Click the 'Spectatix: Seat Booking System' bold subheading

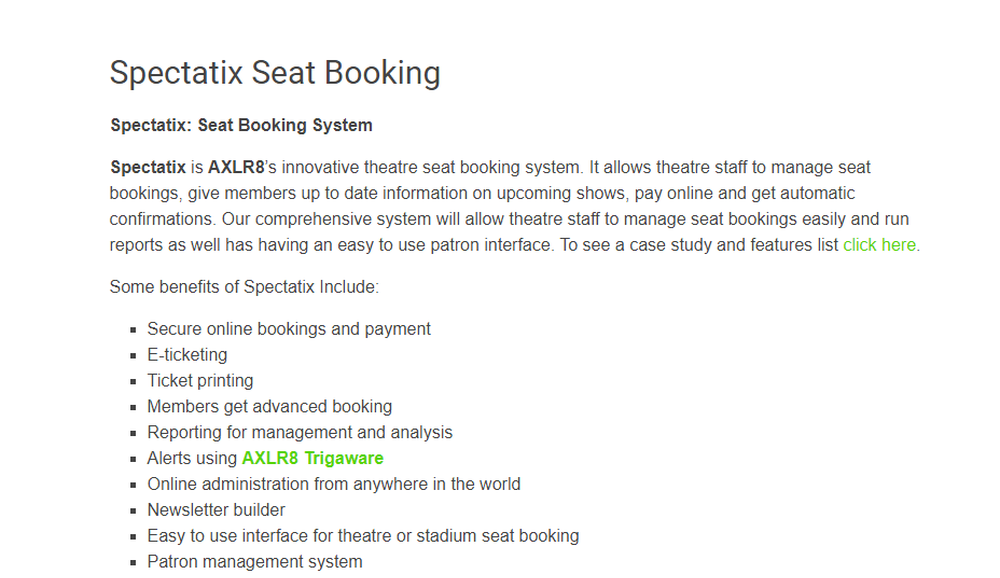pos(241,125)
